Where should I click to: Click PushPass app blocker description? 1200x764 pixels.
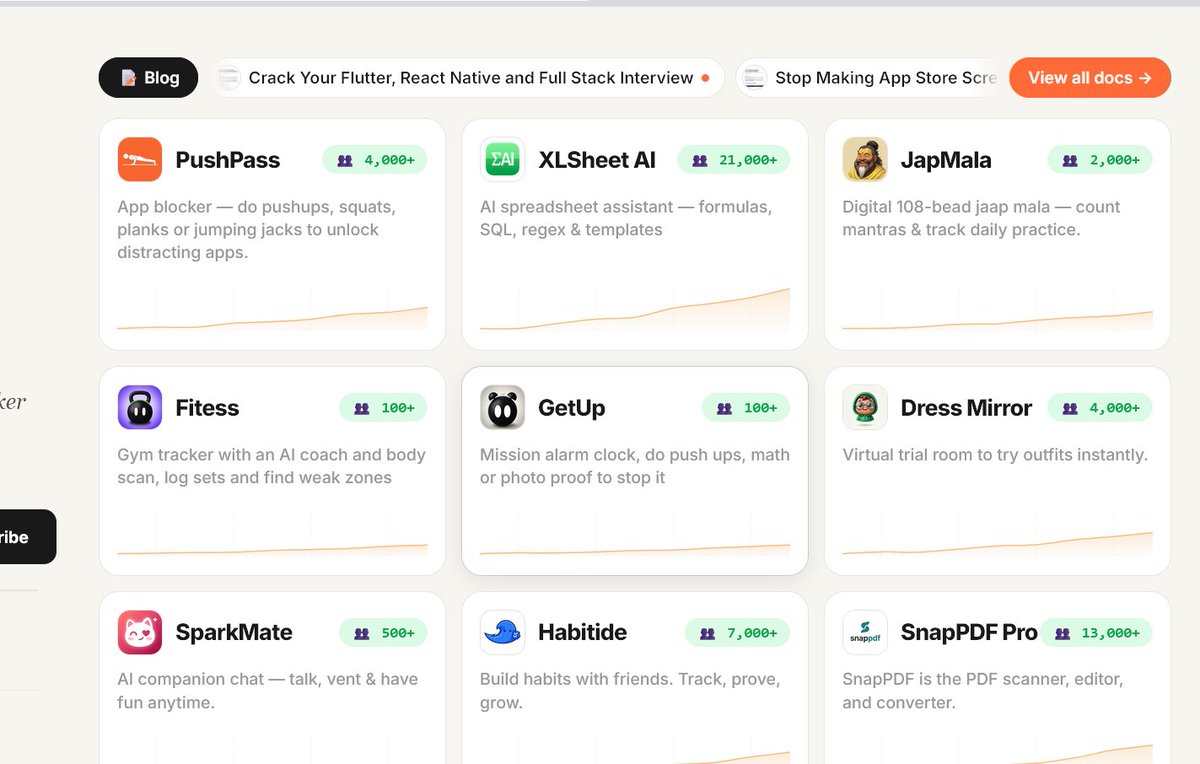(257, 230)
